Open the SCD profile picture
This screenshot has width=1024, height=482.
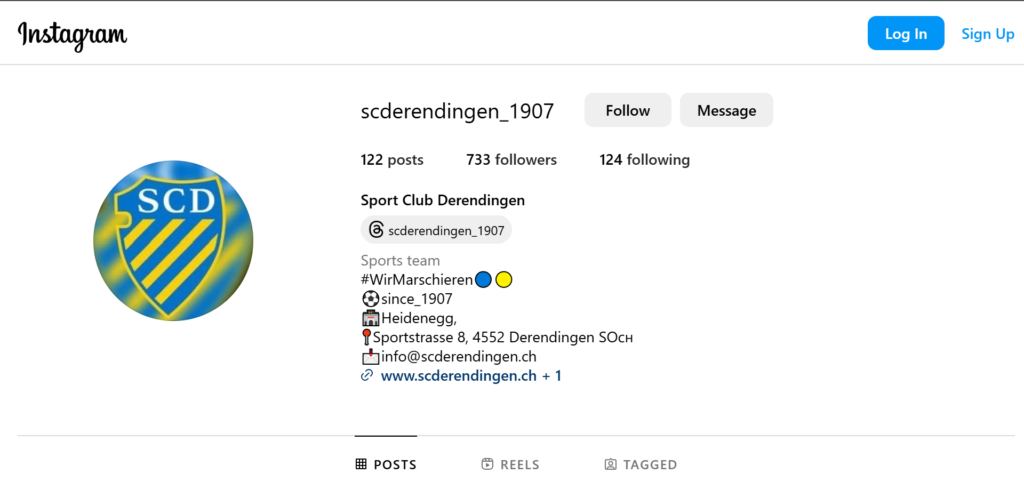tap(173, 241)
